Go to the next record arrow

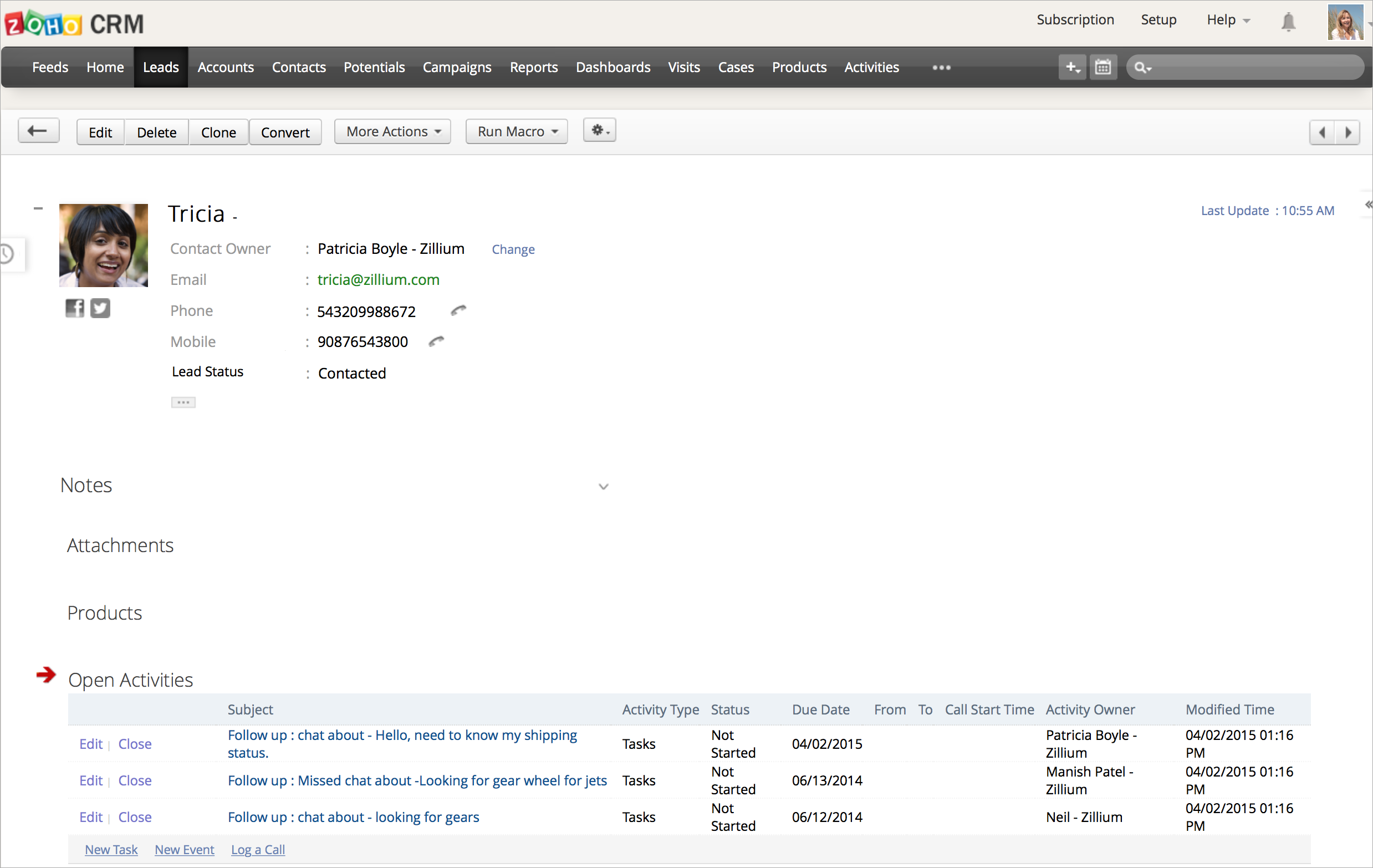pyautogui.click(x=1348, y=132)
